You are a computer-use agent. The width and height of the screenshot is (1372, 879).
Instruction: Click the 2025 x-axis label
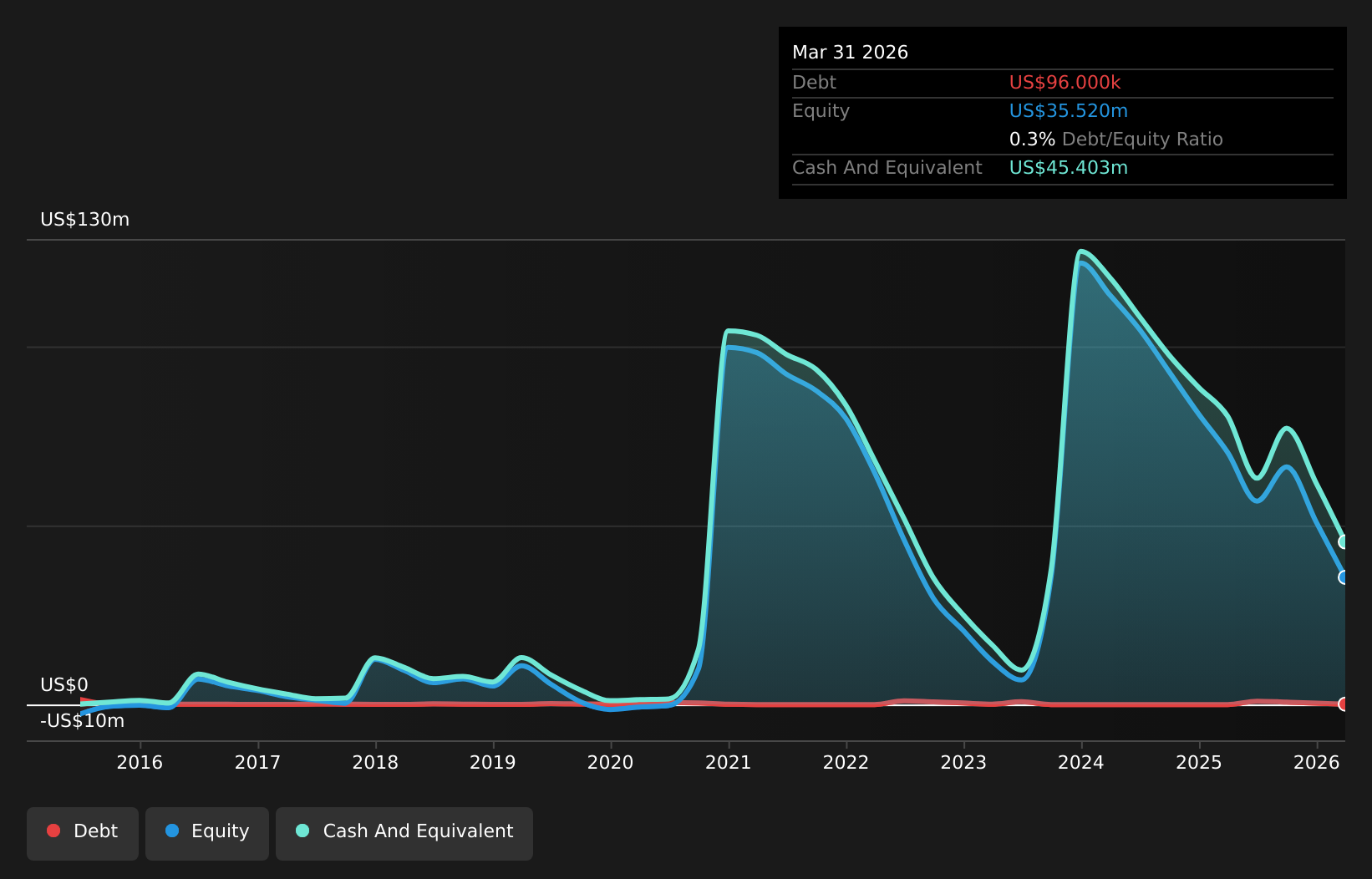1199,762
